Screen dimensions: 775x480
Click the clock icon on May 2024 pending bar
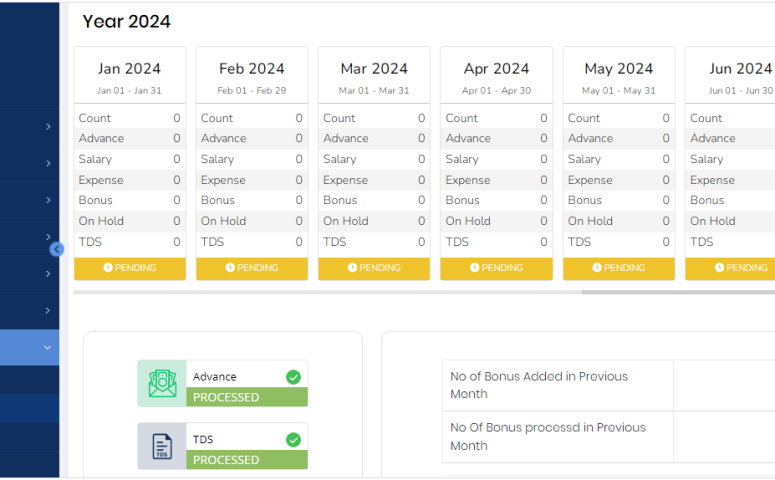[597, 268]
